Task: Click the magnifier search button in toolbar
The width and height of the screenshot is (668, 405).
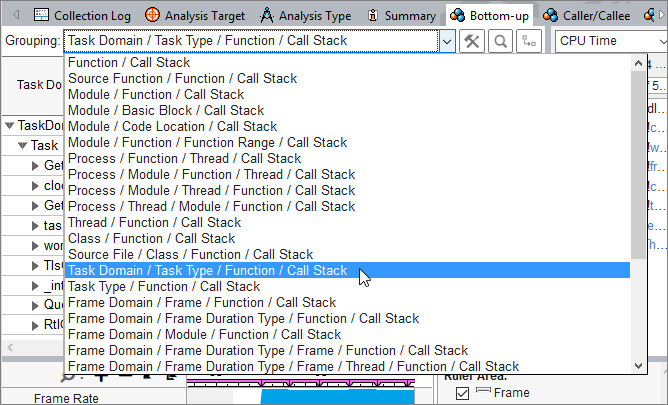Action: click(x=500, y=41)
